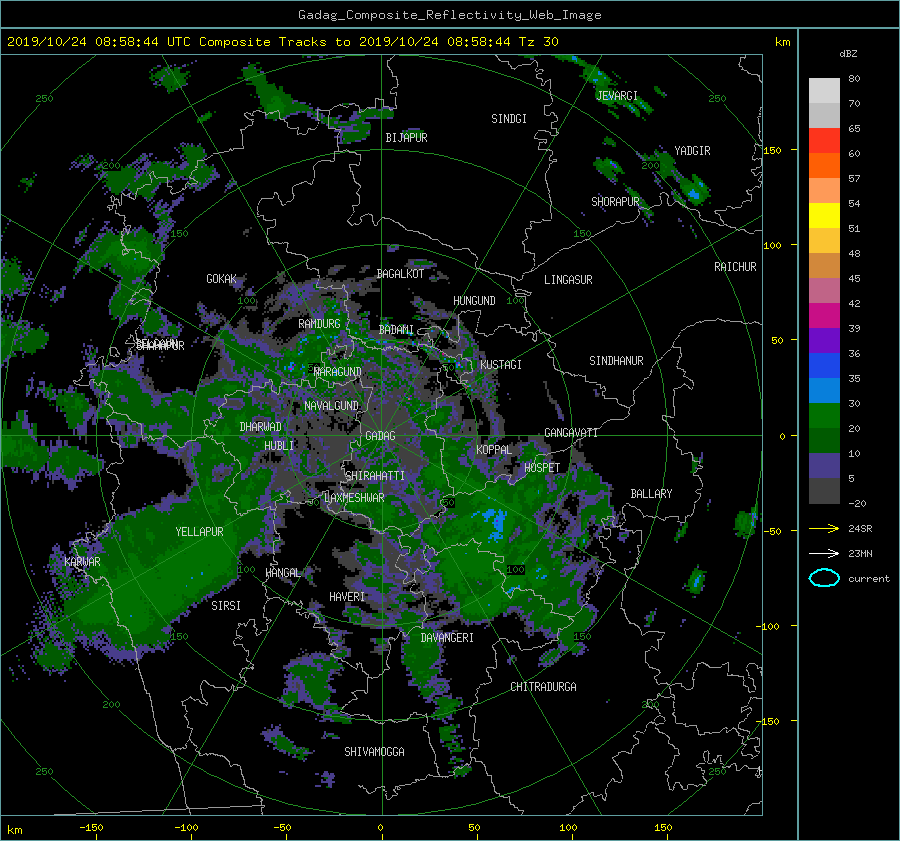This screenshot has height=841, width=900.
Task: Click the 150 tick on right axis
Action: (773, 150)
